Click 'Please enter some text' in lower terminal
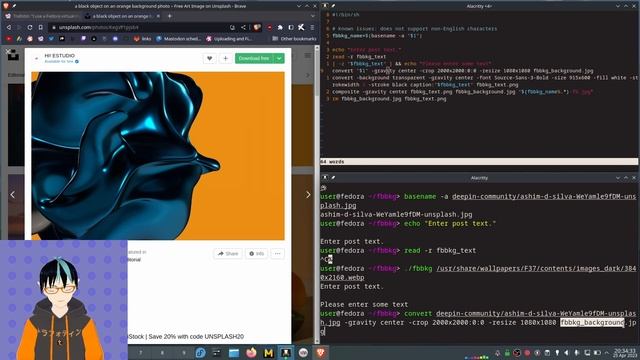The width and height of the screenshot is (640, 360). [364, 304]
